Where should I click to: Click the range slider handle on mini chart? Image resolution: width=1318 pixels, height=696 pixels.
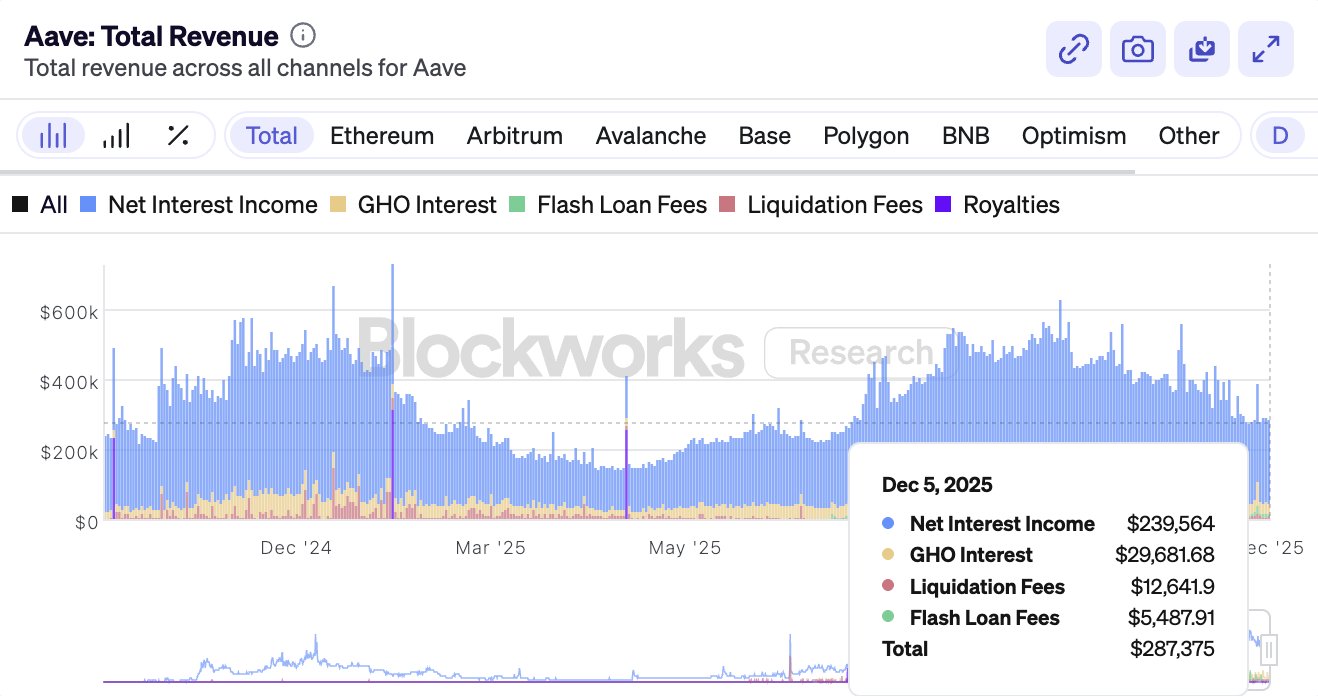(x=1269, y=650)
